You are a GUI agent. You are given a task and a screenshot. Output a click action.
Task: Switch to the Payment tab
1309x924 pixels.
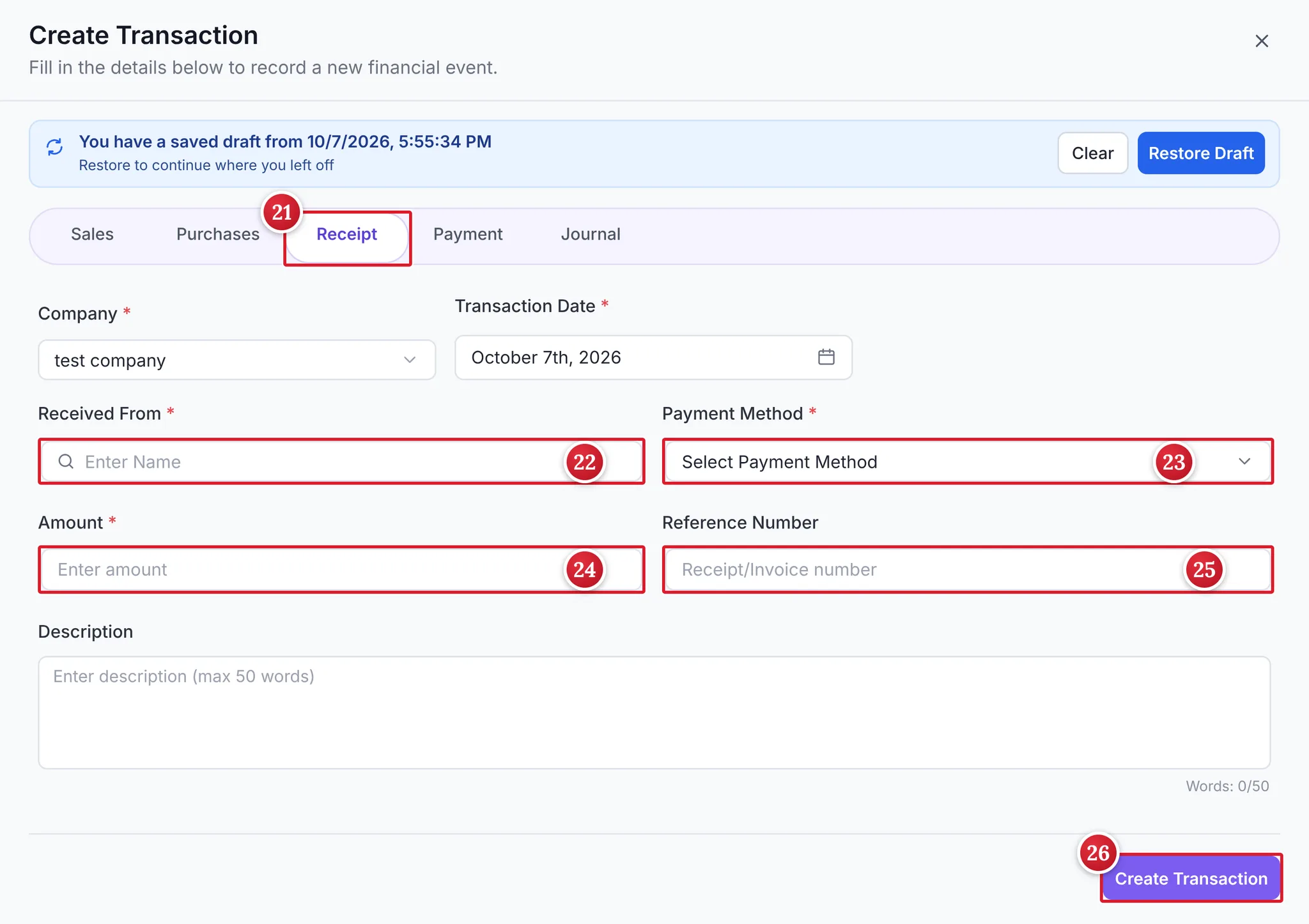(468, 235)
